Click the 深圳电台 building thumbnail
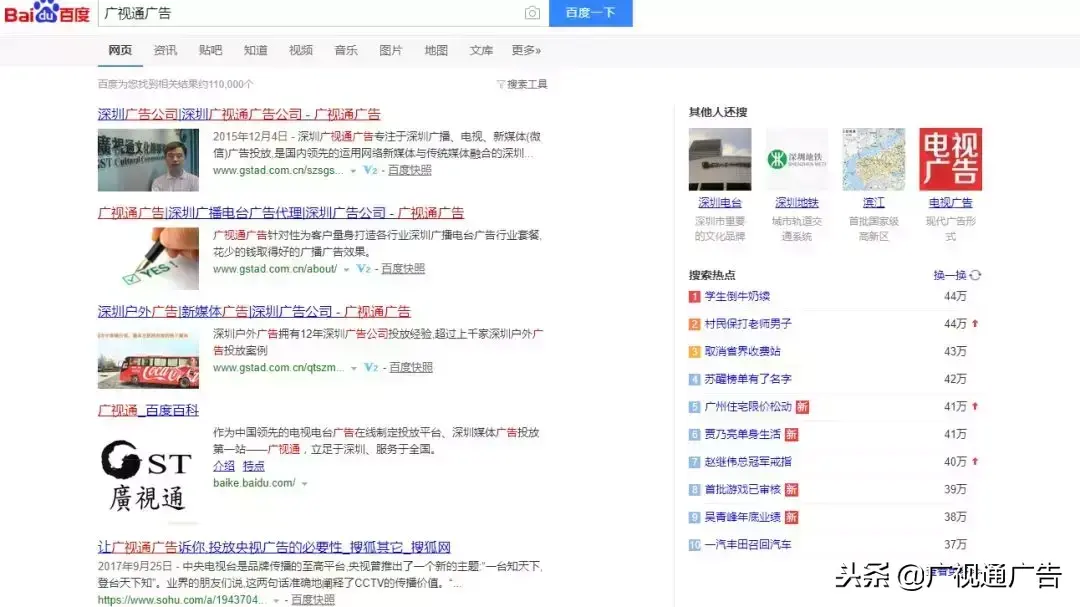Image resolution: width=1080 pixels, height=607 pixels. pos(720,159)
